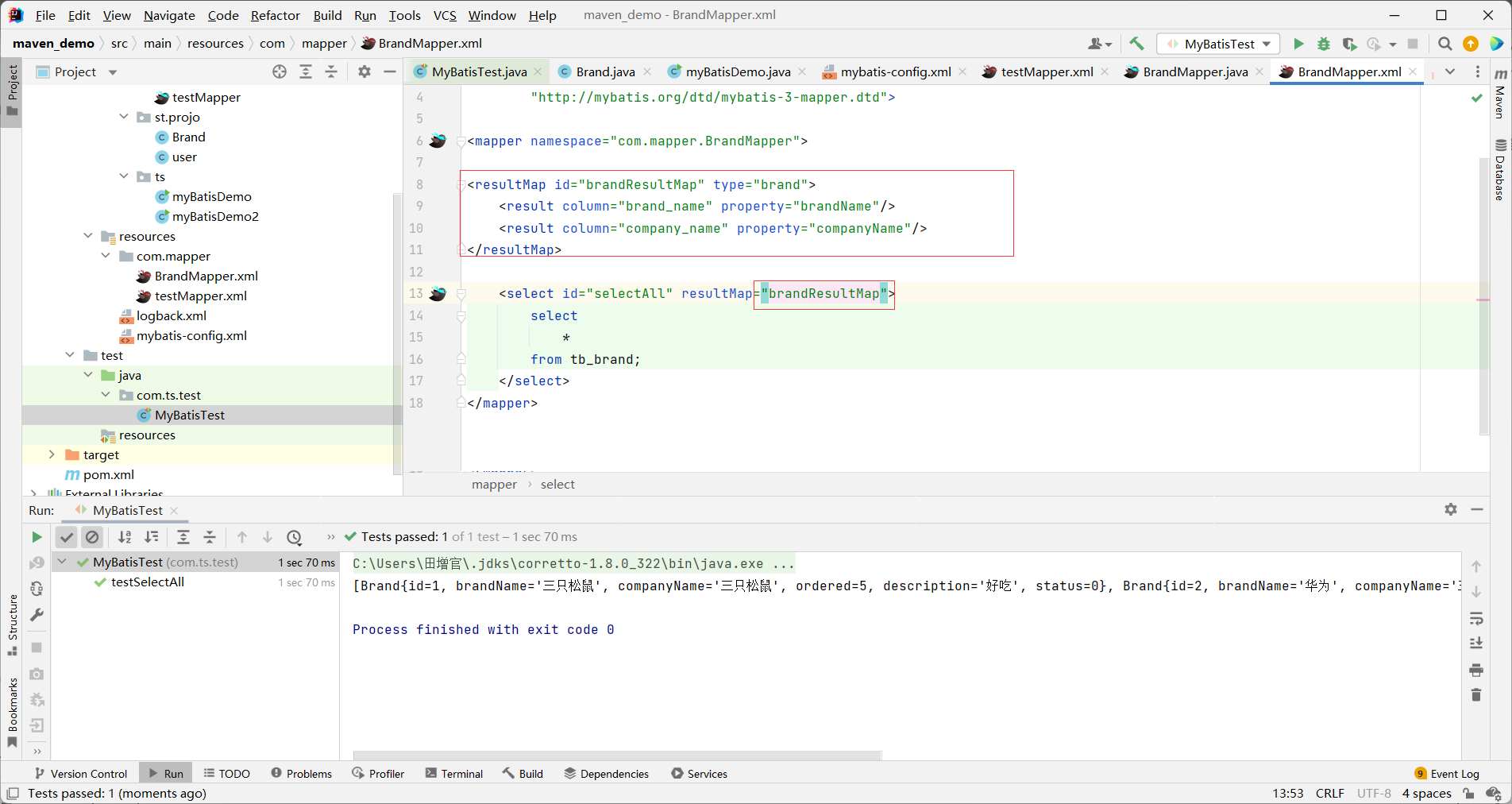Click the Project tree vertical scrollbar

point(397,334)
